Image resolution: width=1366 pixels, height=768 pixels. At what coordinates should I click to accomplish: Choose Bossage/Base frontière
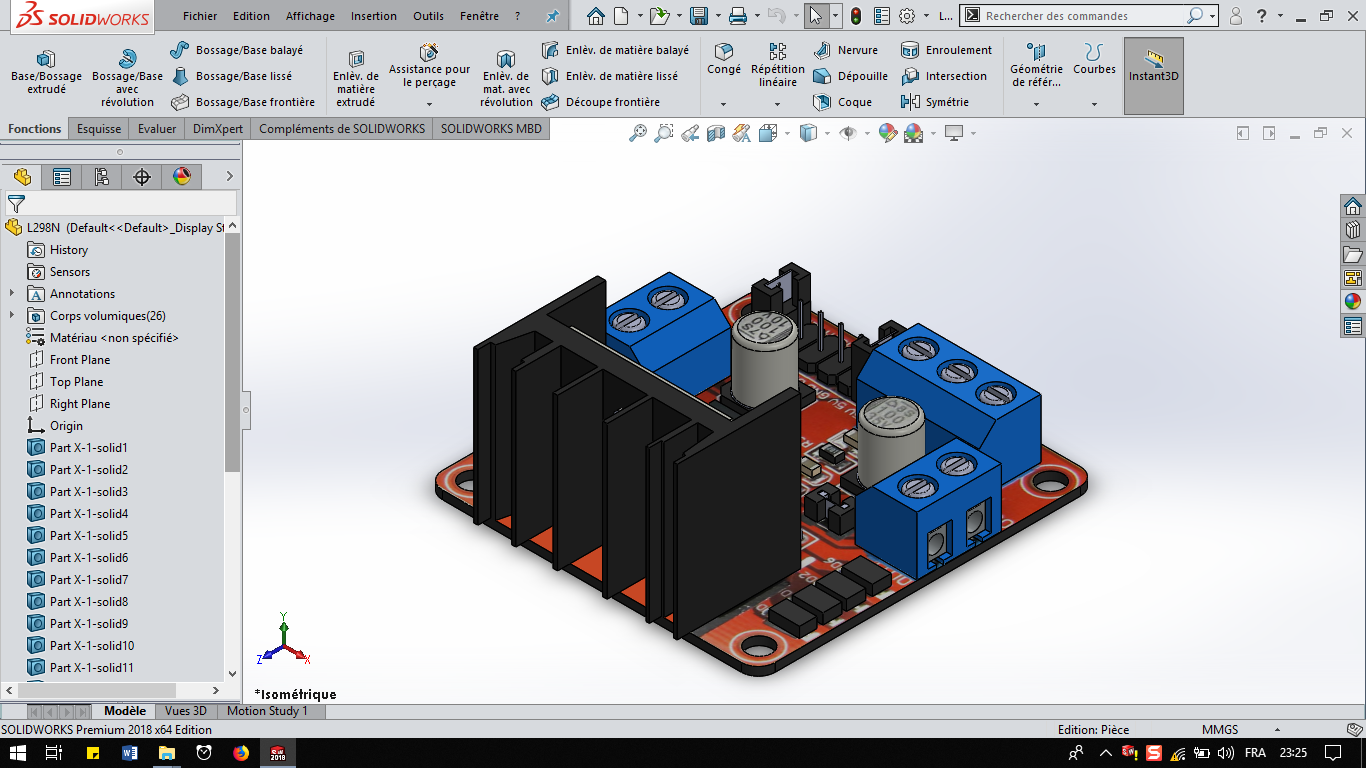243,102
